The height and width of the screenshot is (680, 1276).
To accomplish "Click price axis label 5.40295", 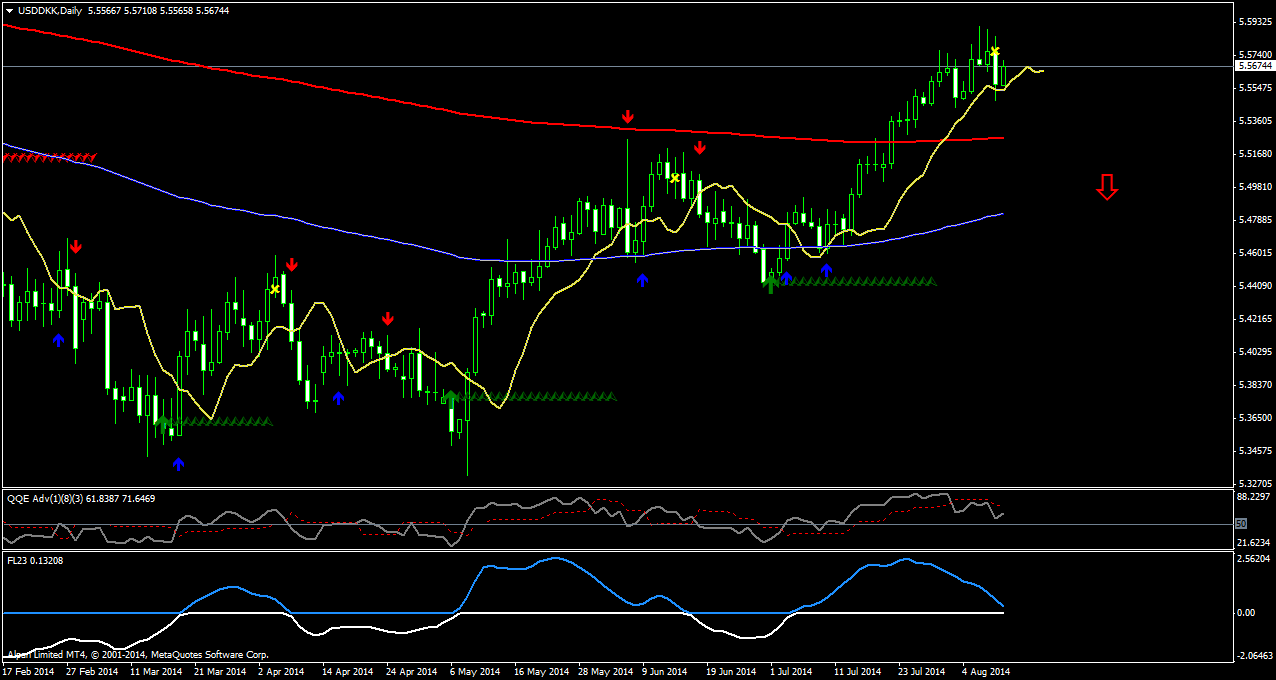I will pos(1255,351).
